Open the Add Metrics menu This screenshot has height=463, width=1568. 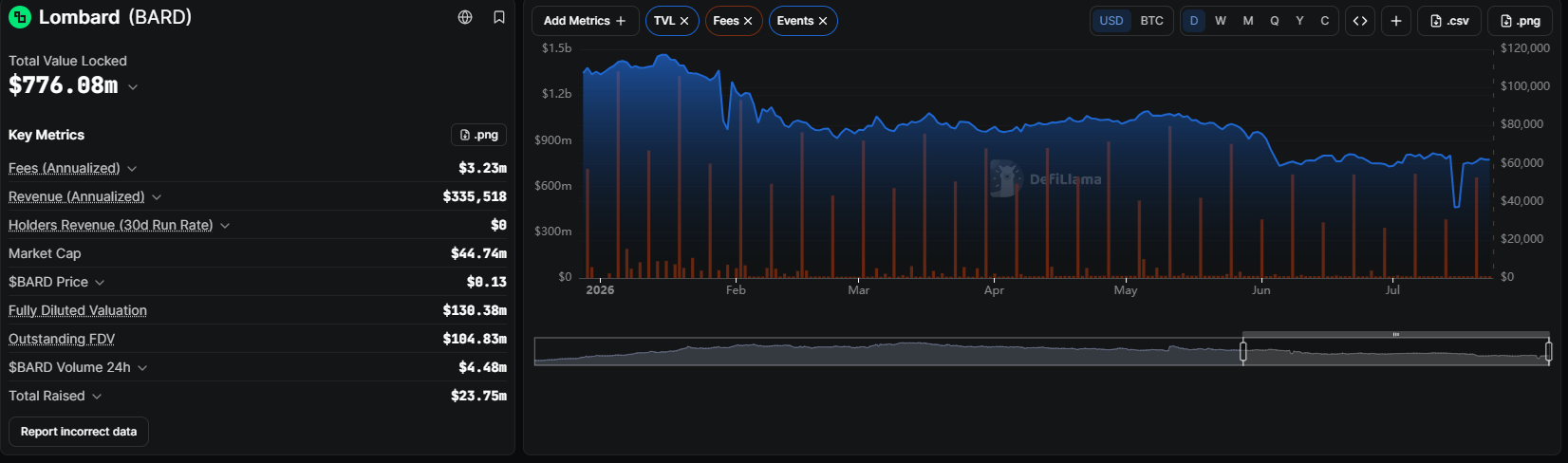coord(585,21)
